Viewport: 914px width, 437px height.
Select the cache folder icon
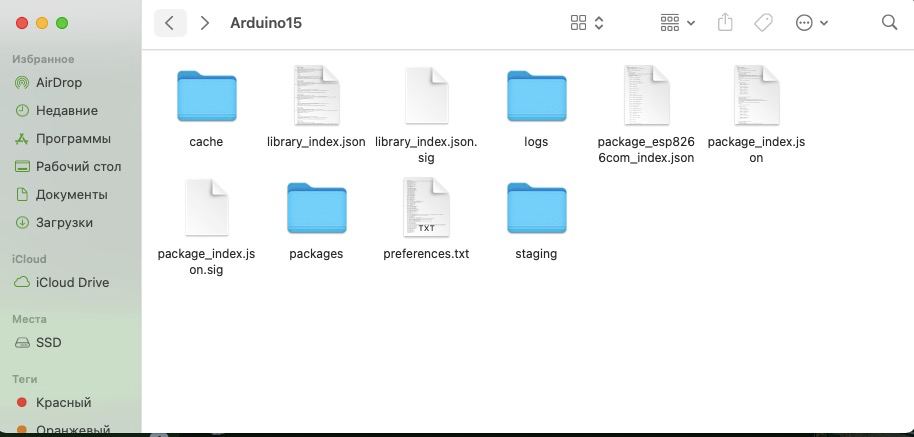206,96
